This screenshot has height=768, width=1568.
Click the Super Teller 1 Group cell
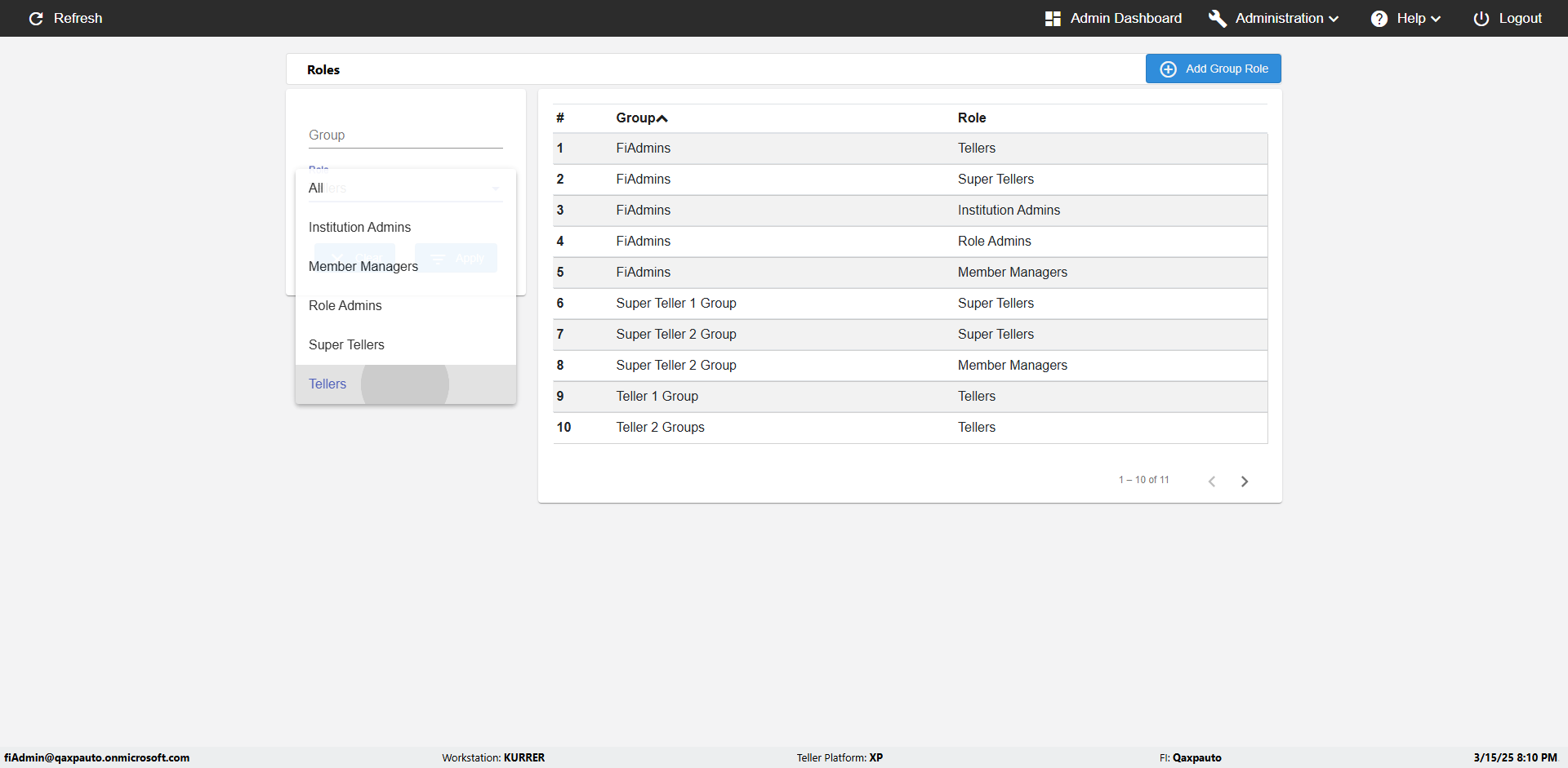pos(676,304)
